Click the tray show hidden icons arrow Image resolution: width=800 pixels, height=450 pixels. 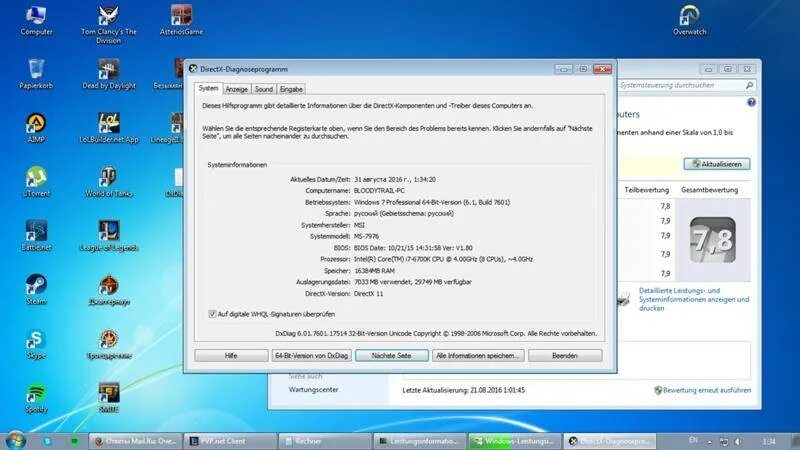point(709,442)
